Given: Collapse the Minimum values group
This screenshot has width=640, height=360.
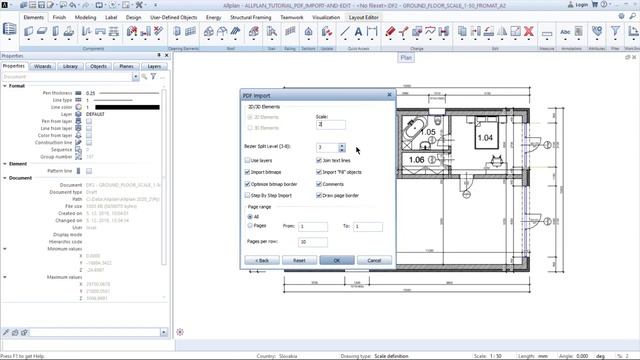Looking at the screenshot, I should coord(5,249).
